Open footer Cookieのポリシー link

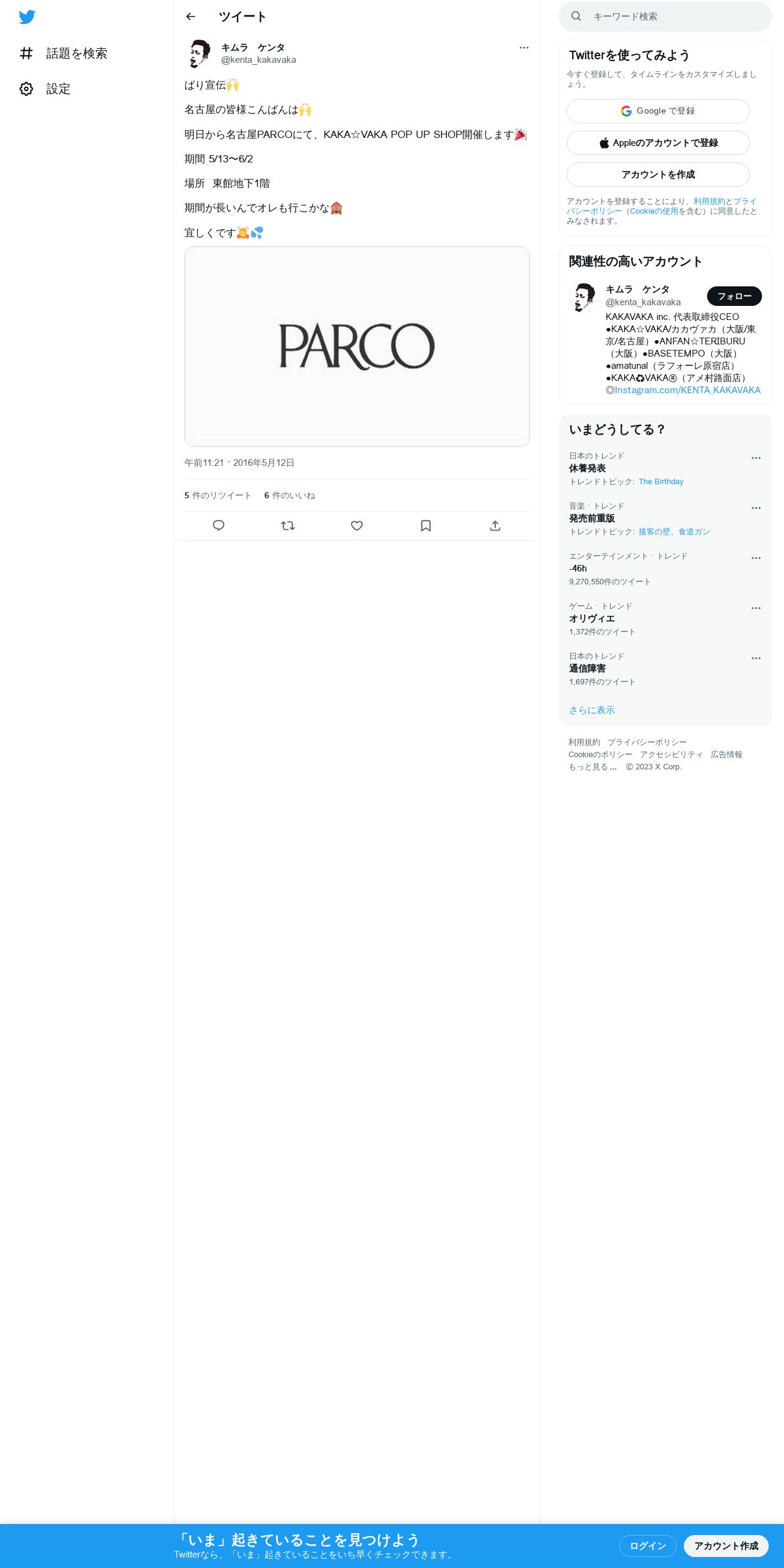(600, 755)
